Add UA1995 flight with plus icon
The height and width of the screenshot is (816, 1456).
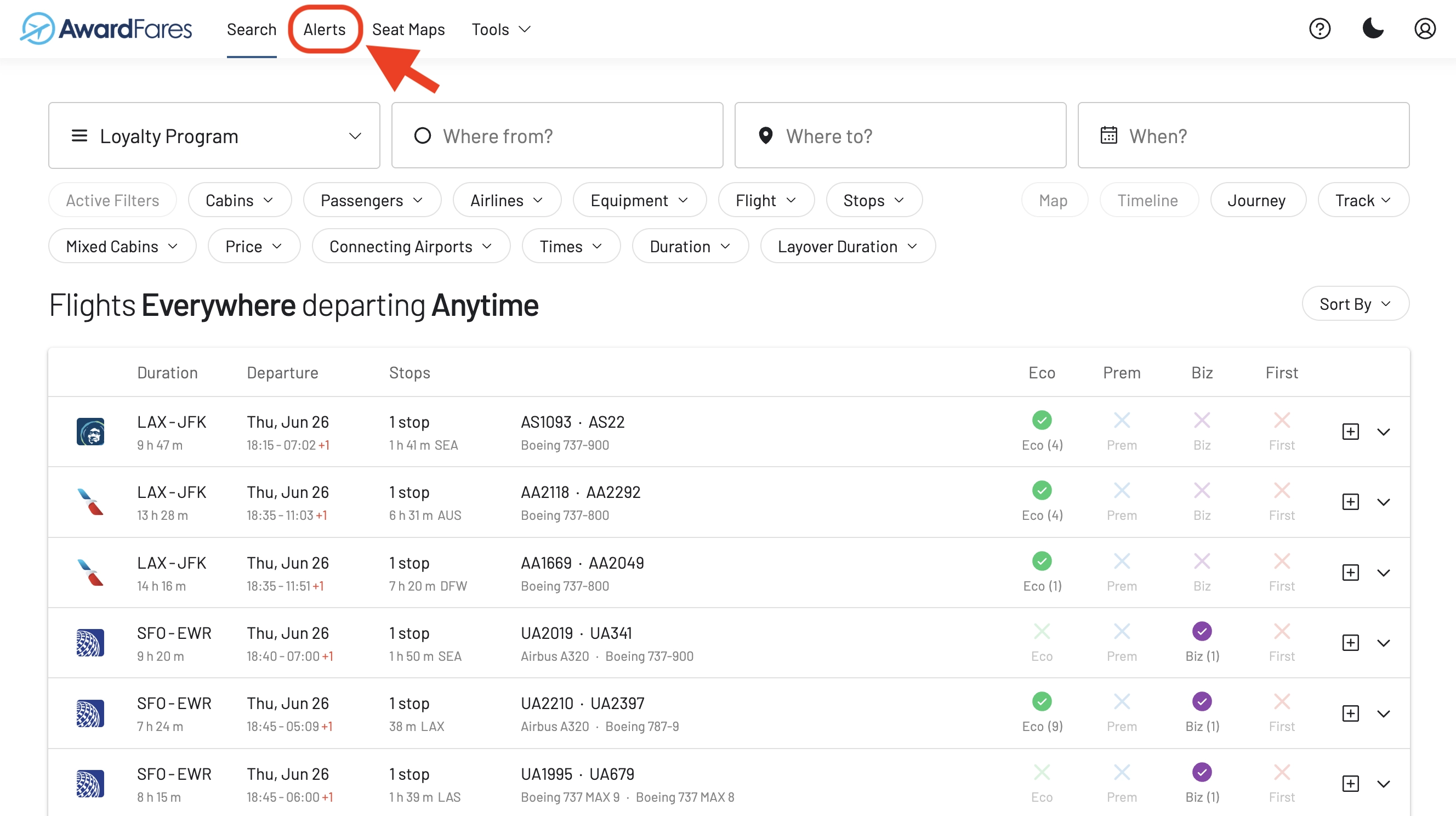point(1350,784)
